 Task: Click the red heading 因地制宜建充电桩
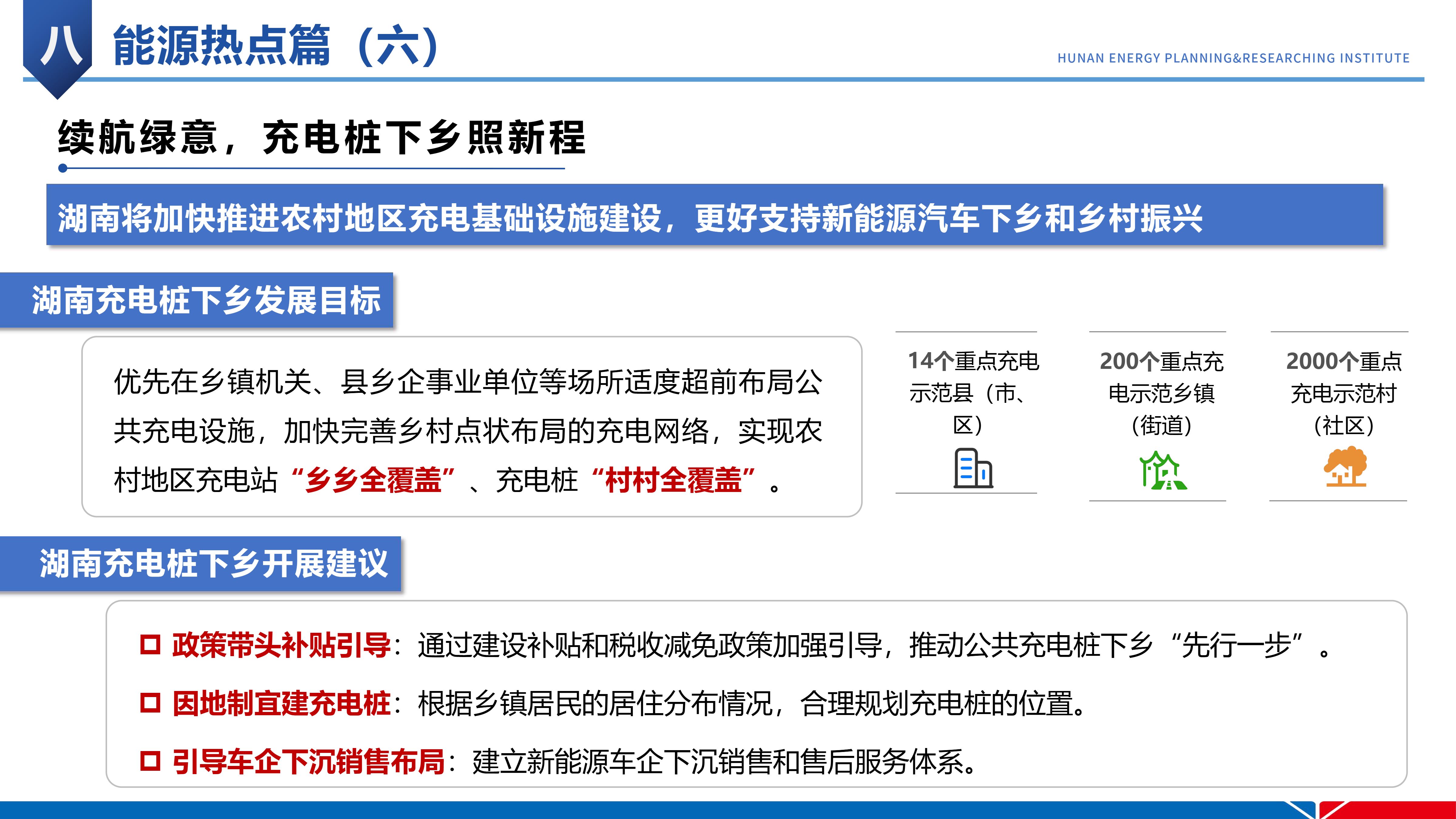(281, 703)
